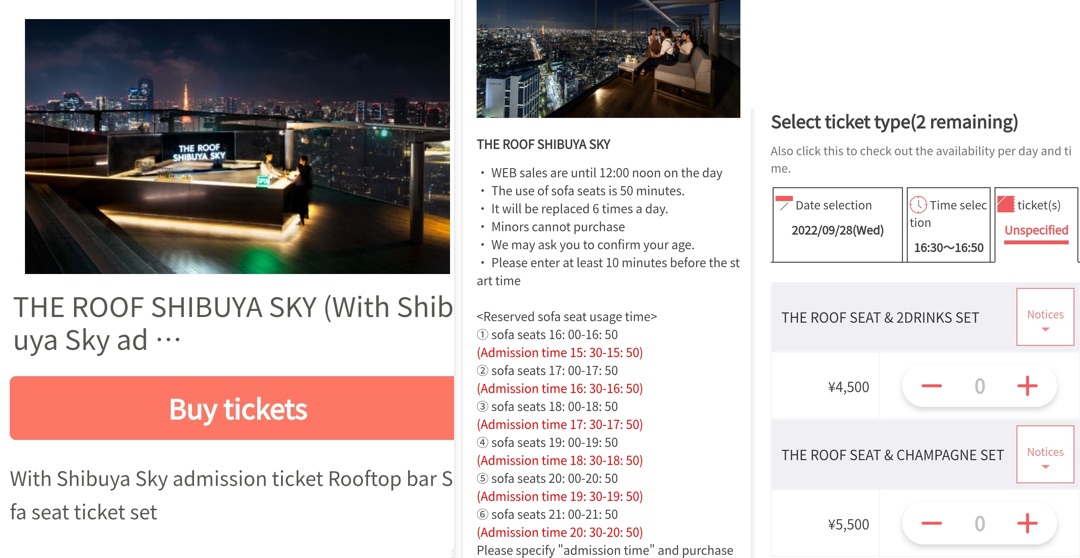Select the ticket(s) Unspecified tab
This screenshot has width=1080, height=558.
coord(1036,225)
